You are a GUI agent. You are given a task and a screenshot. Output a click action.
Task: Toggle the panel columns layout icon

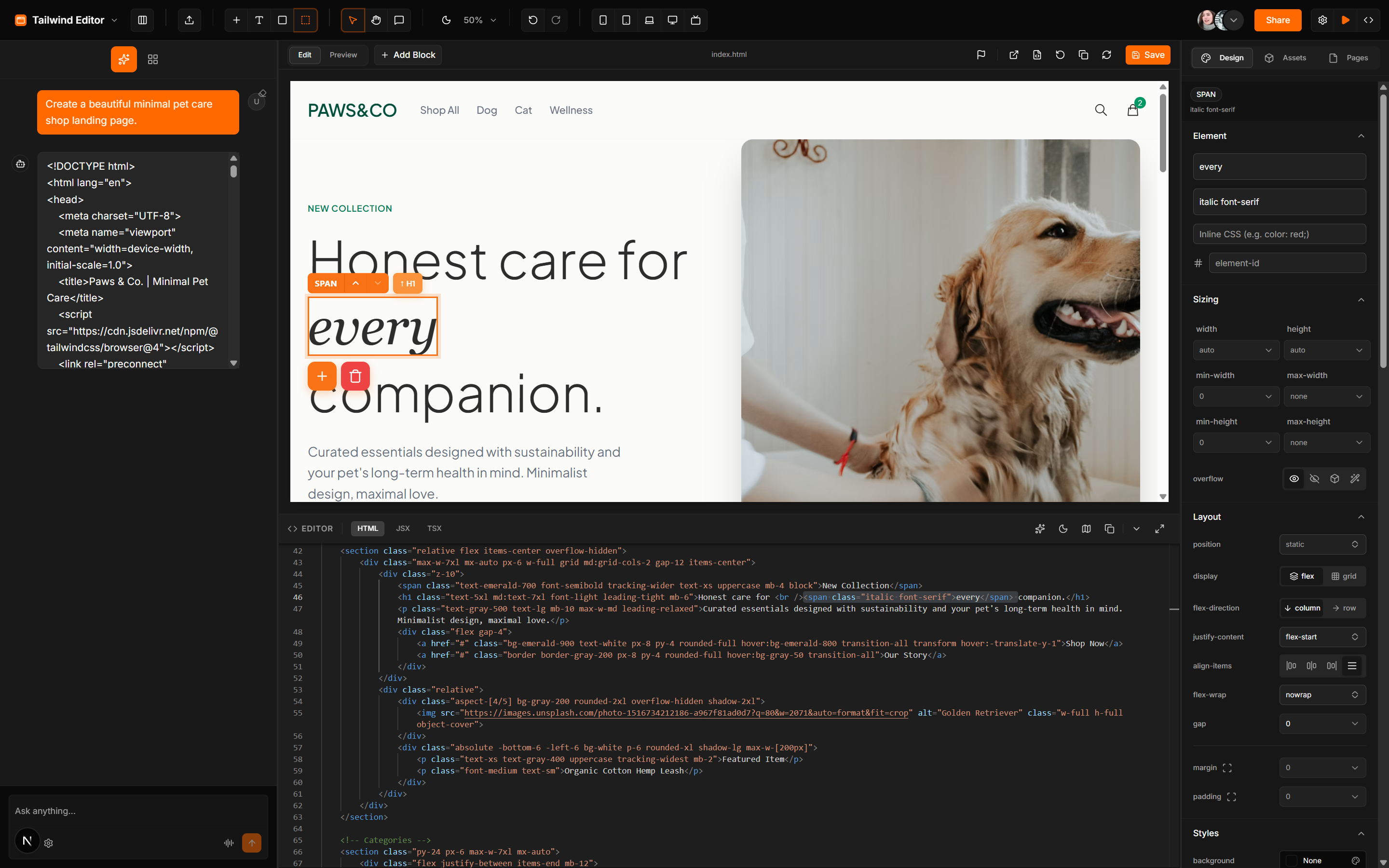click(142, 20)
